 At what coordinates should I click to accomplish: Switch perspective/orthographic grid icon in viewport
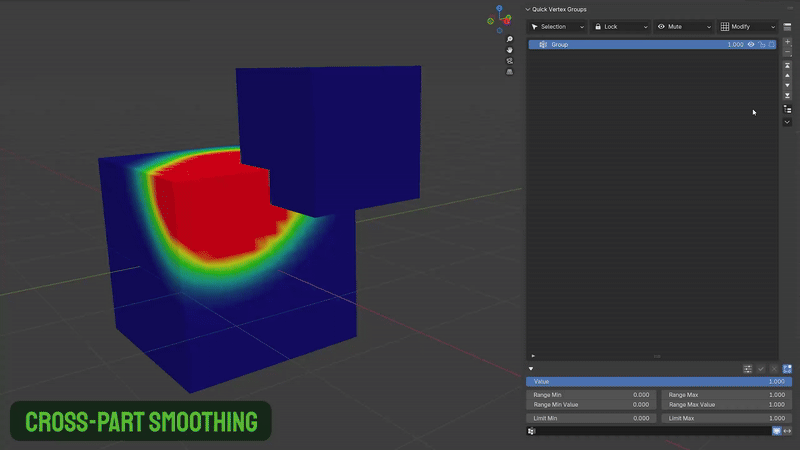509,72
